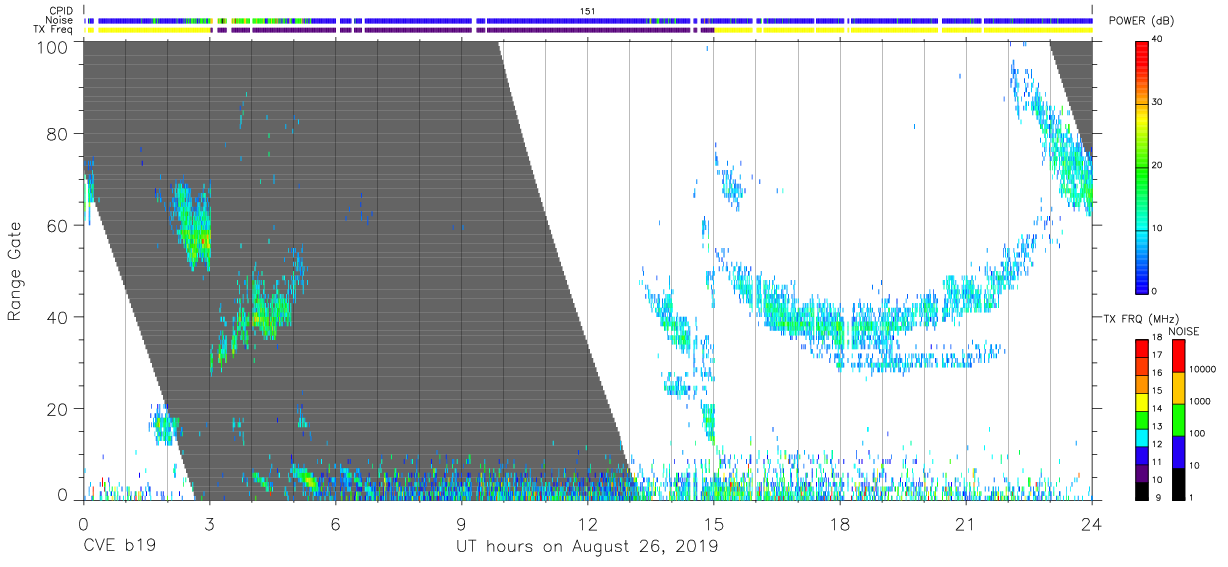The image size is (1228, 567).
Task: Click y-axis tick label "60"
Action: 57,226
